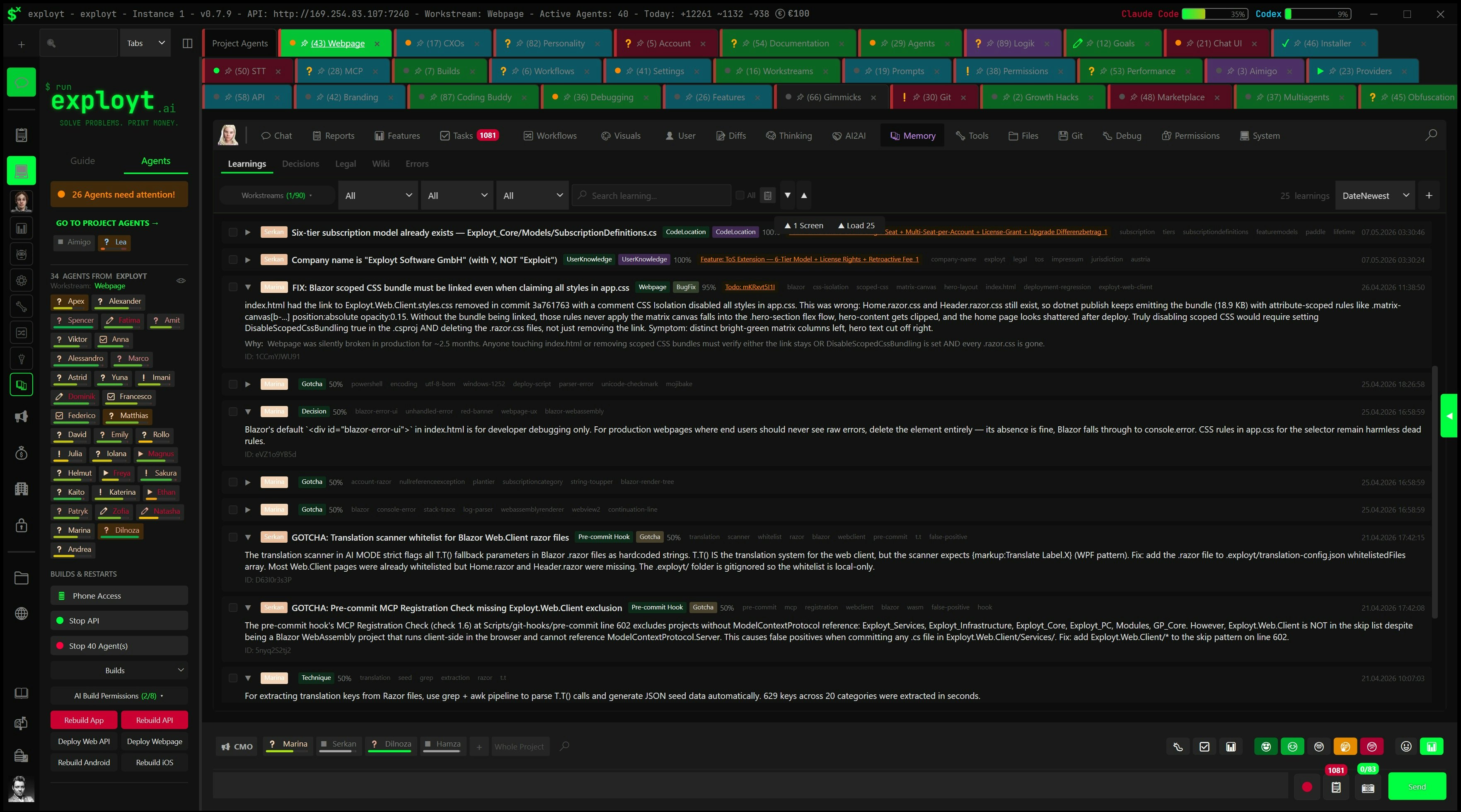This screenshot has width=1461, height=812.
Task: Start recording with the red dot button
Action: point(1307,787)
